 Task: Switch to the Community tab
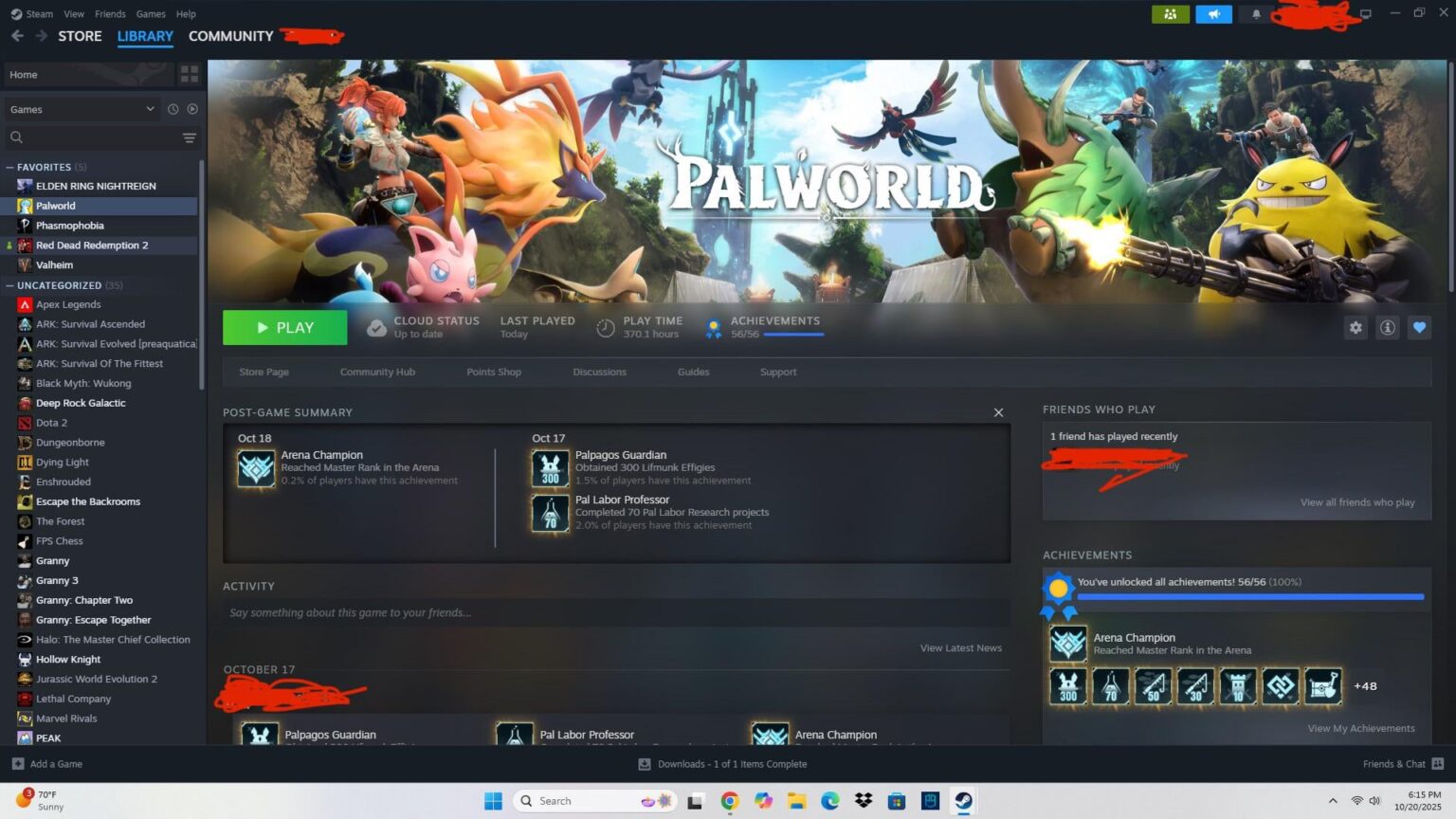[230, 36]
